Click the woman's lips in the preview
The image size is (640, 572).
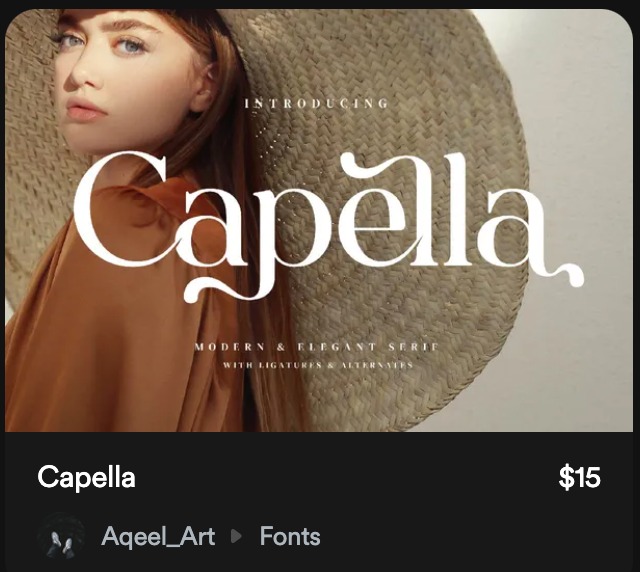pyautogui.click(x=86, y=109)
